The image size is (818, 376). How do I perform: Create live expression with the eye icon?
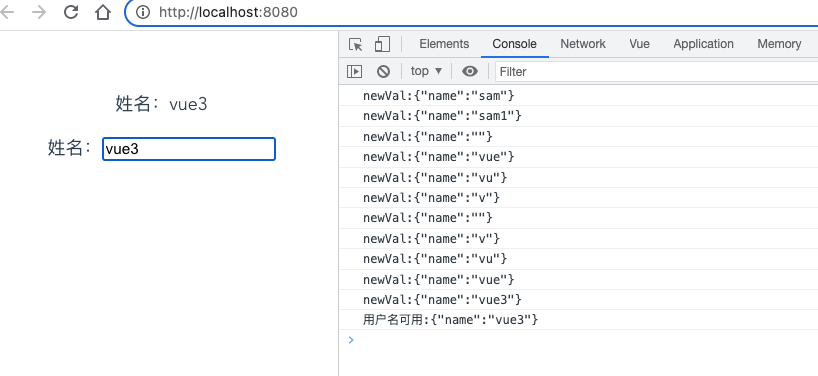pyautogui.click(x=470, y=71)
